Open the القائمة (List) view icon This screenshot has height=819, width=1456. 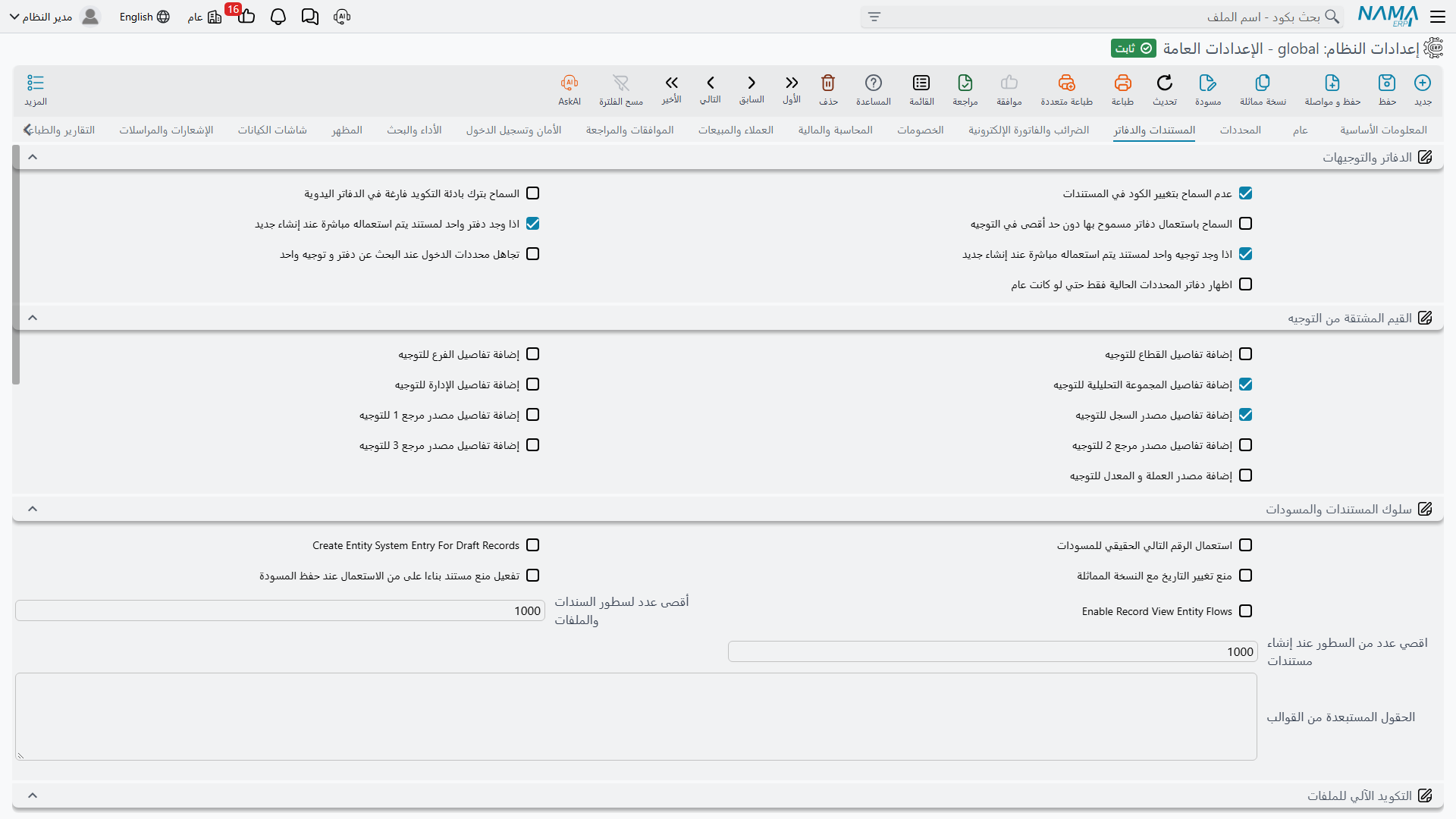[x=921, y=83]
